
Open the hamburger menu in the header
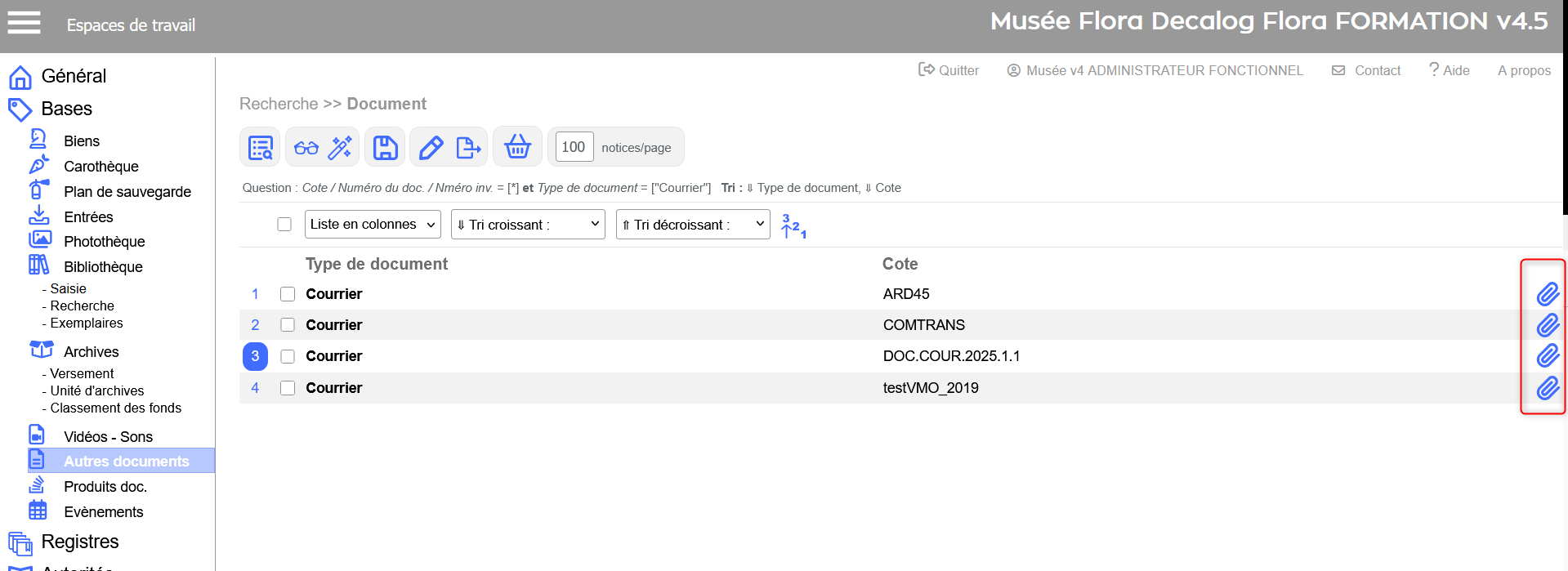click(x=24, y=23)
